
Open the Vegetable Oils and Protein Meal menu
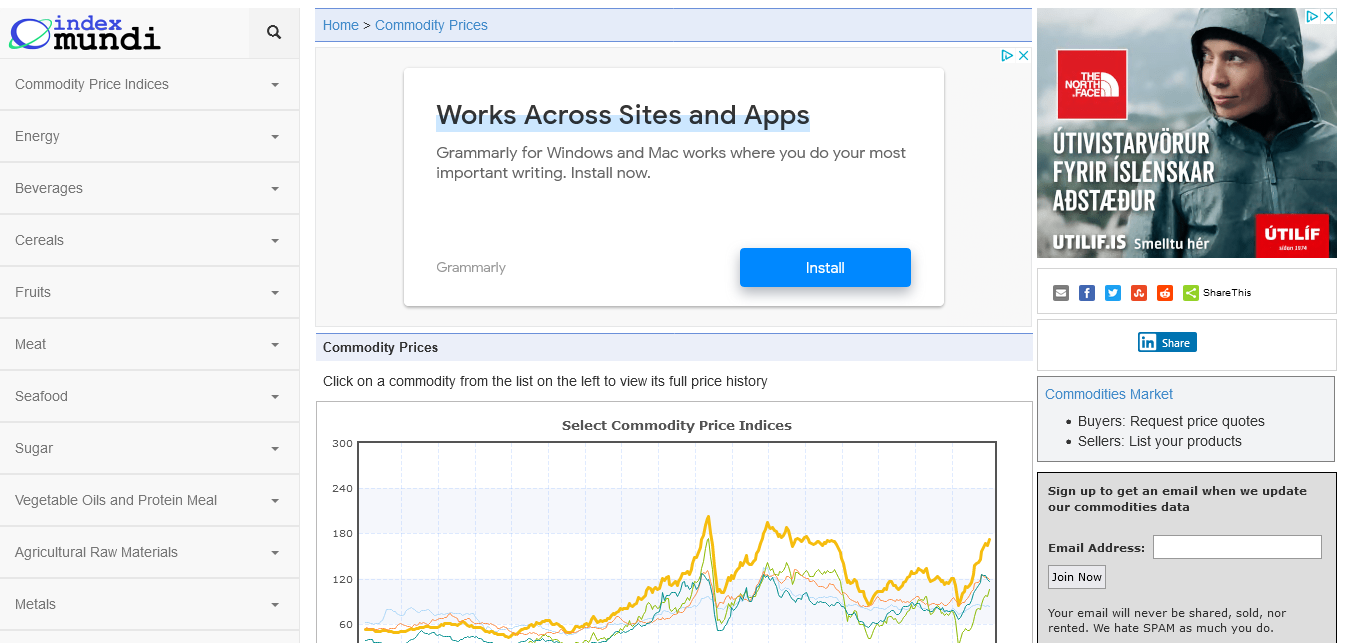pos(149,500)
